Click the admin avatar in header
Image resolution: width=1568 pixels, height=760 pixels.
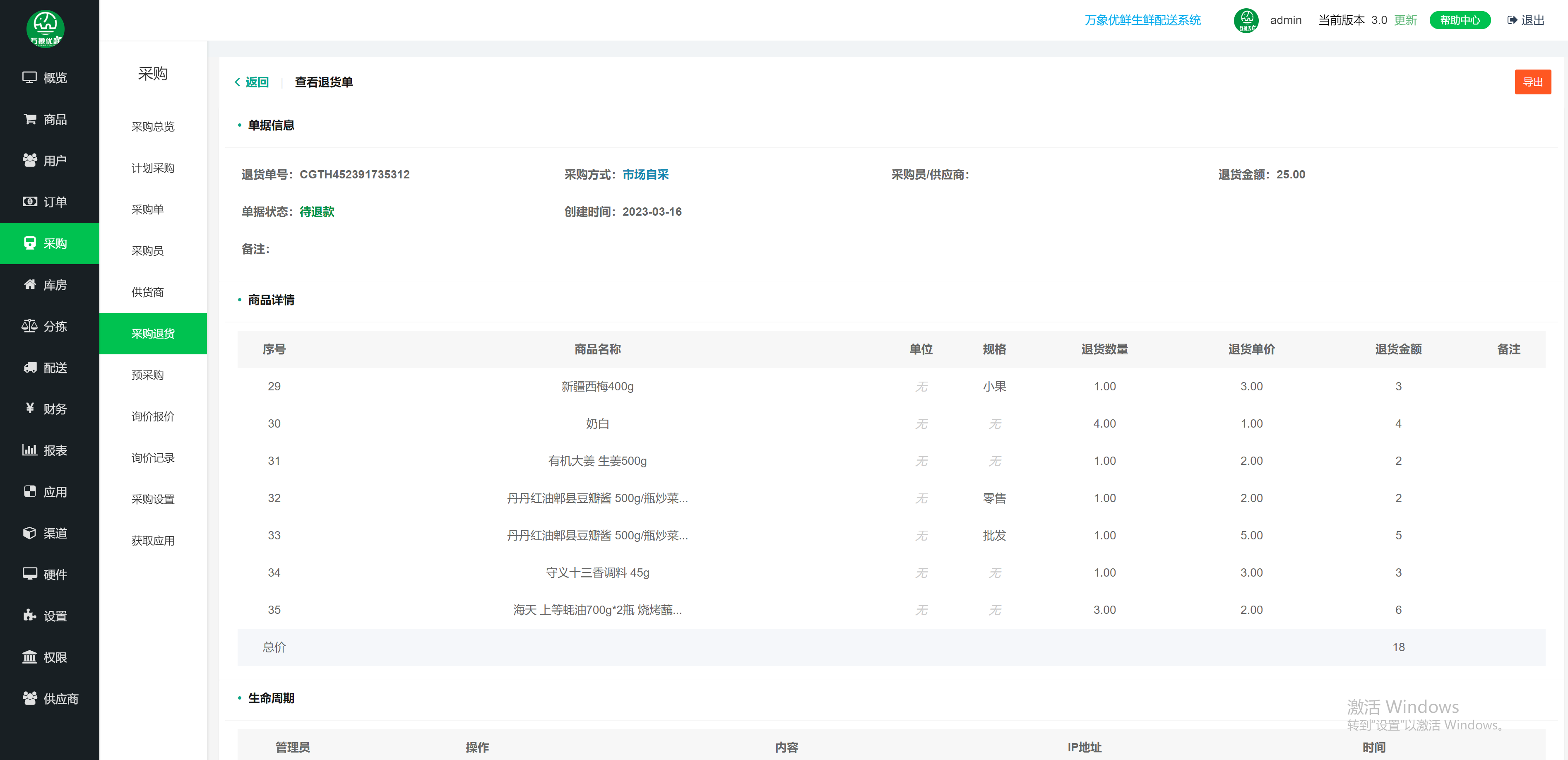[x=1246, y=20]
